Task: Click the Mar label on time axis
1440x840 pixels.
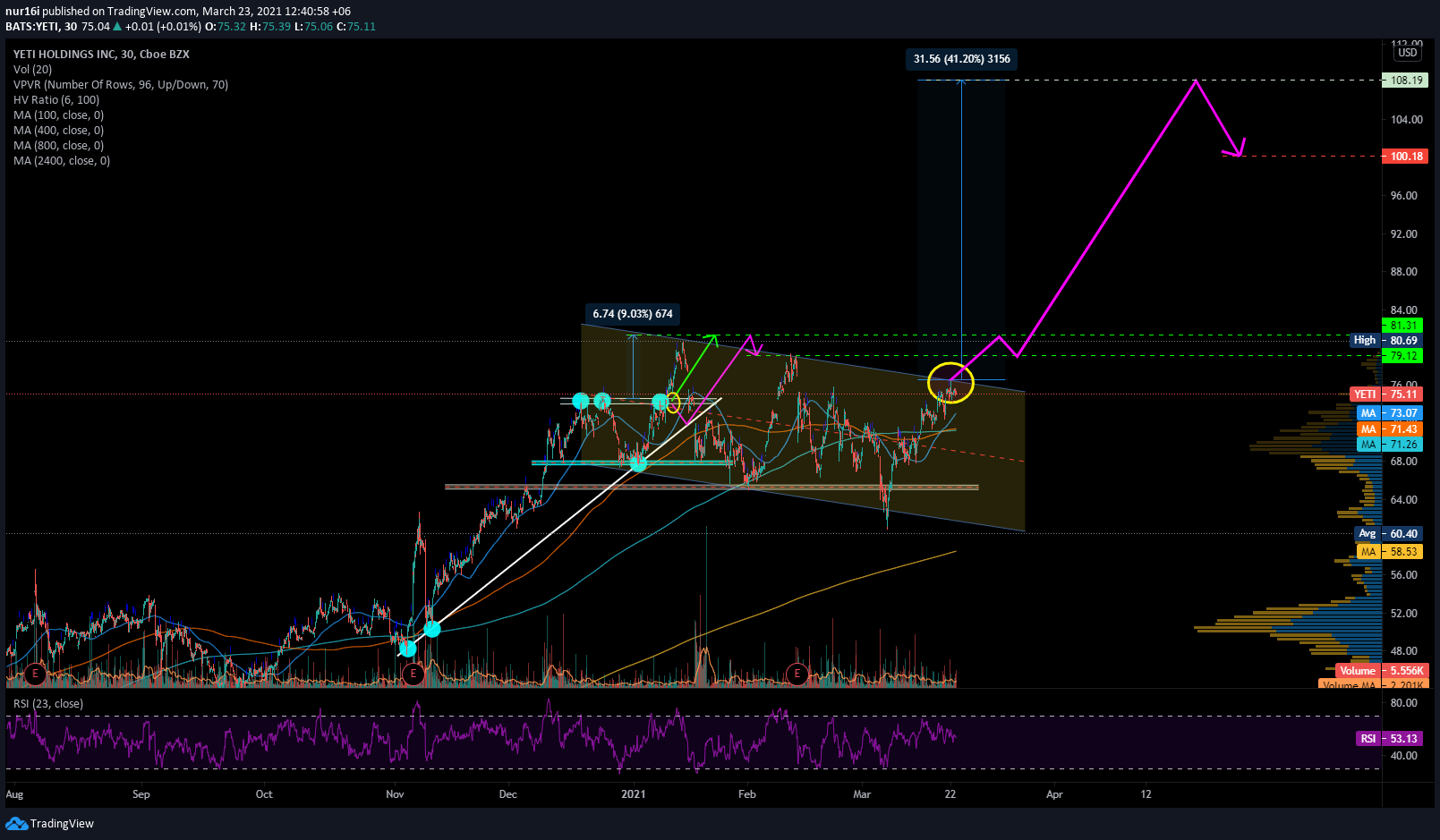Action: (862, 794)
